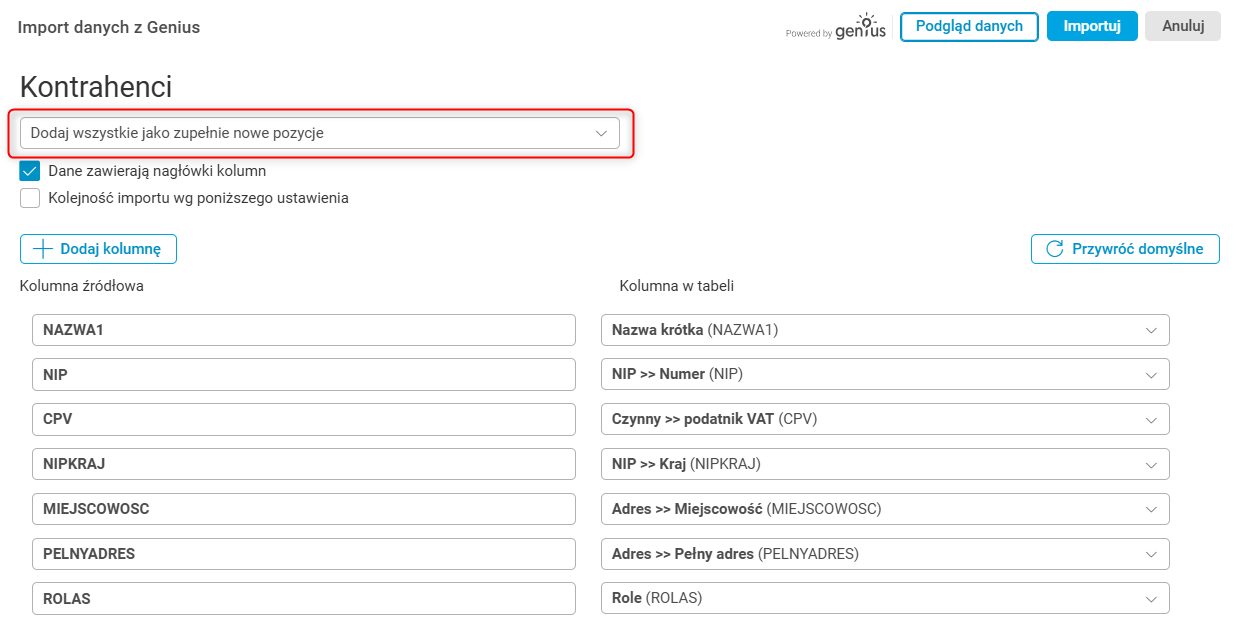1239x619 pixels.
Task: Select the MIEJSCOWOSC source column field
Action: (303, 509)
